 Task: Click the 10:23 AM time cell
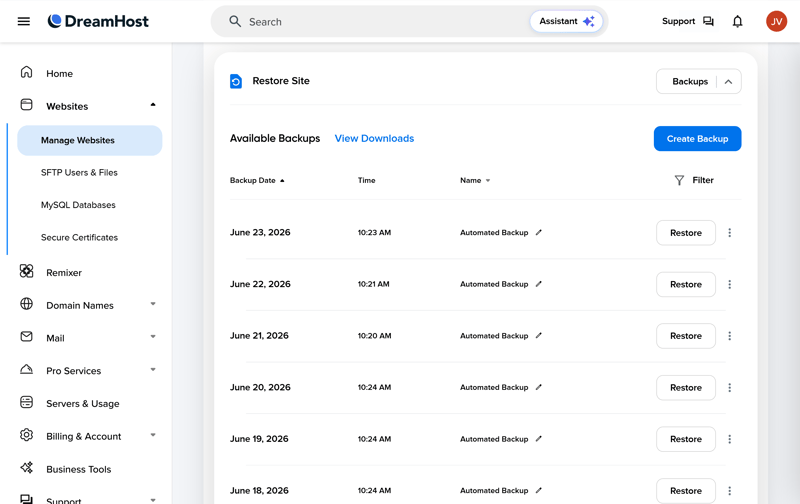click(374, 233)
